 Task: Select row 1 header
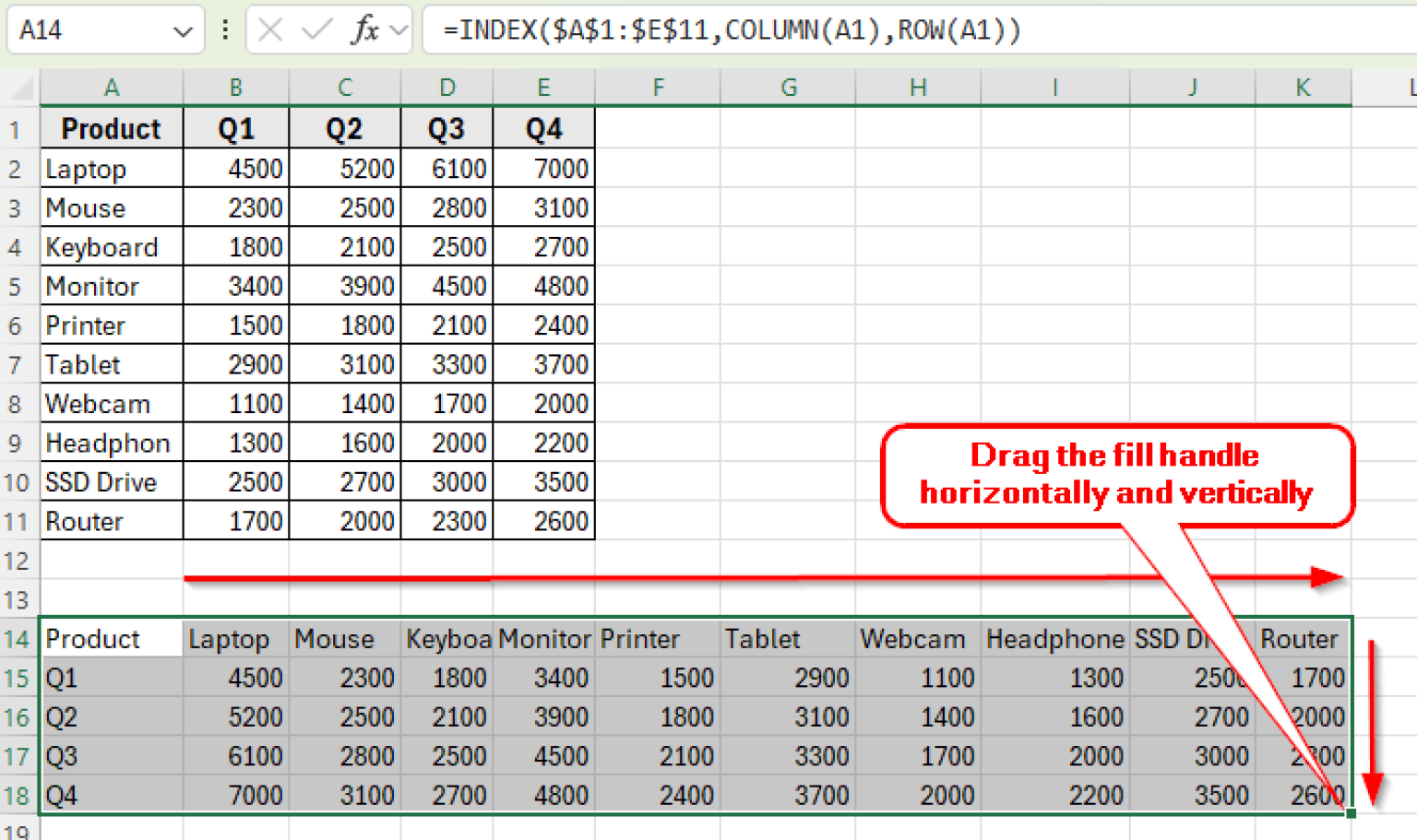click(17, 128)
